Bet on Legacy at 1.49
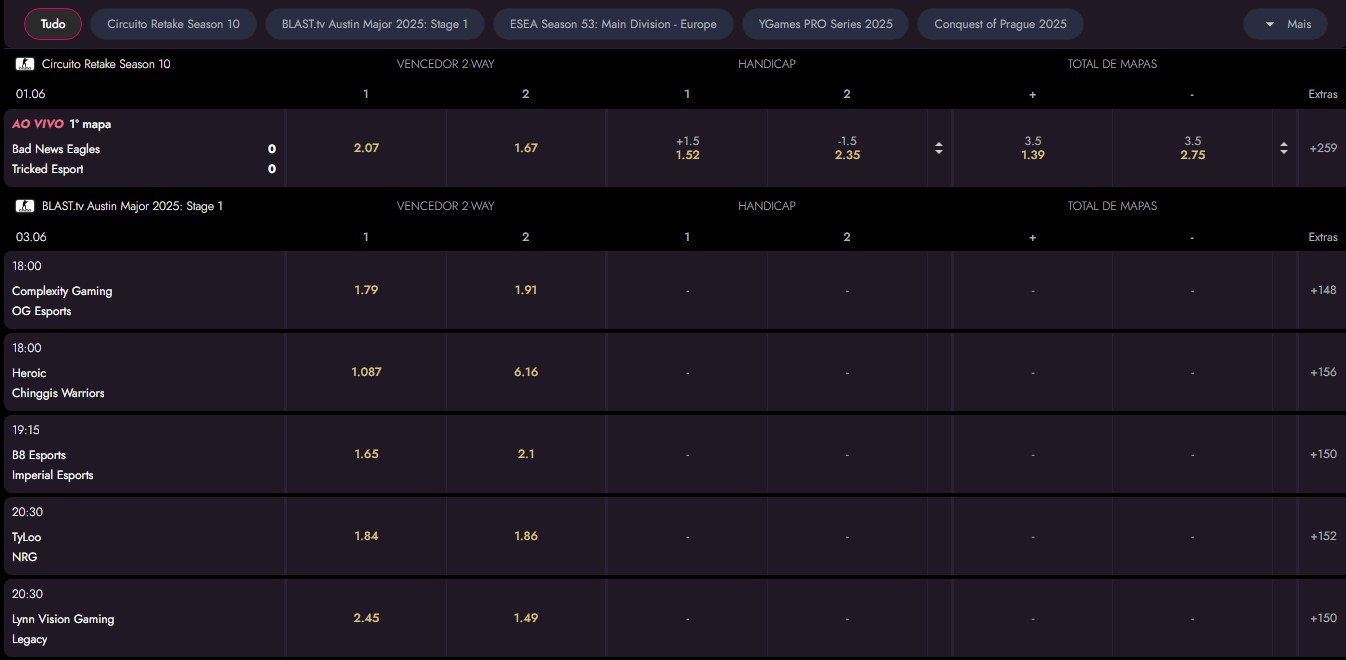This screenshot has width=1346, height=660. coord(526,618)
